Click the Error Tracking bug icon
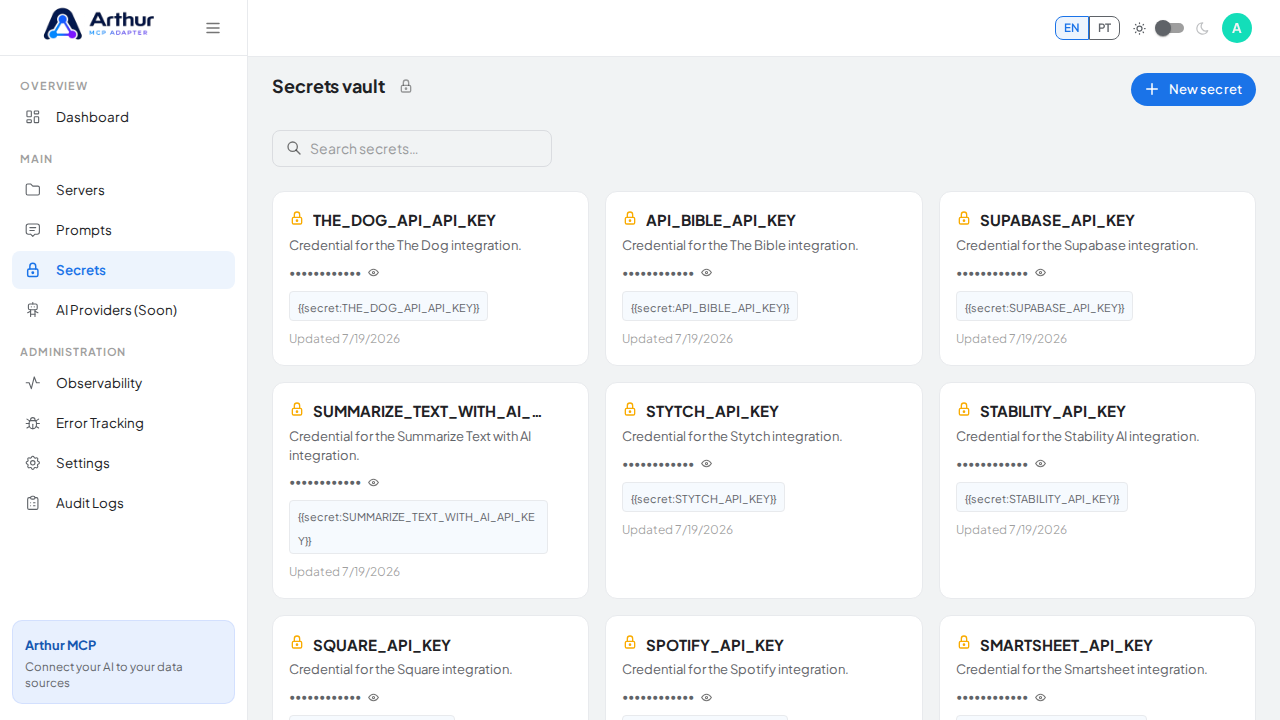This screenshot has height=720, width=1280. tap(33, 423)
